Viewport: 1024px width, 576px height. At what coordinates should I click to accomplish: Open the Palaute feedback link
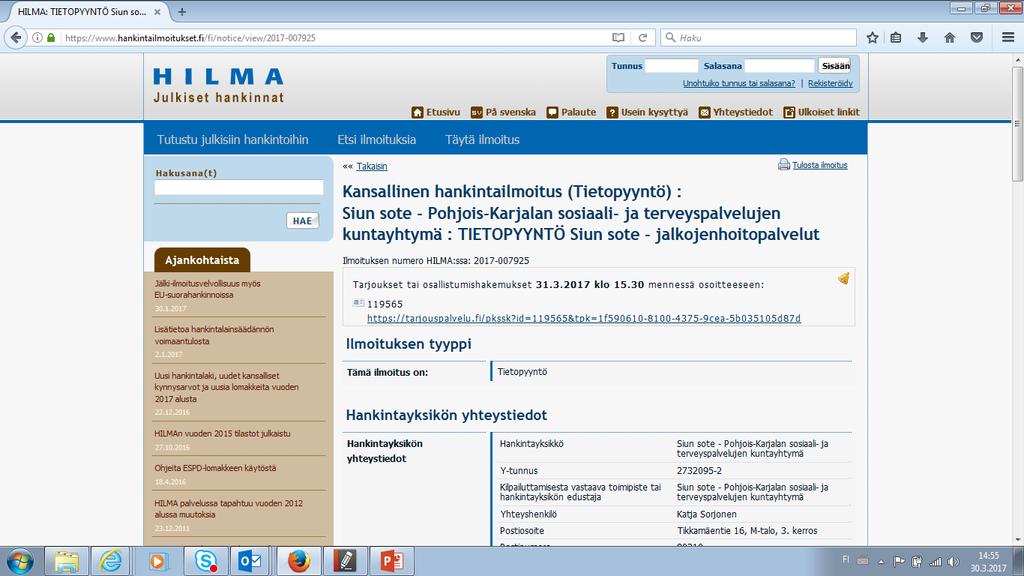click(571, 112)
